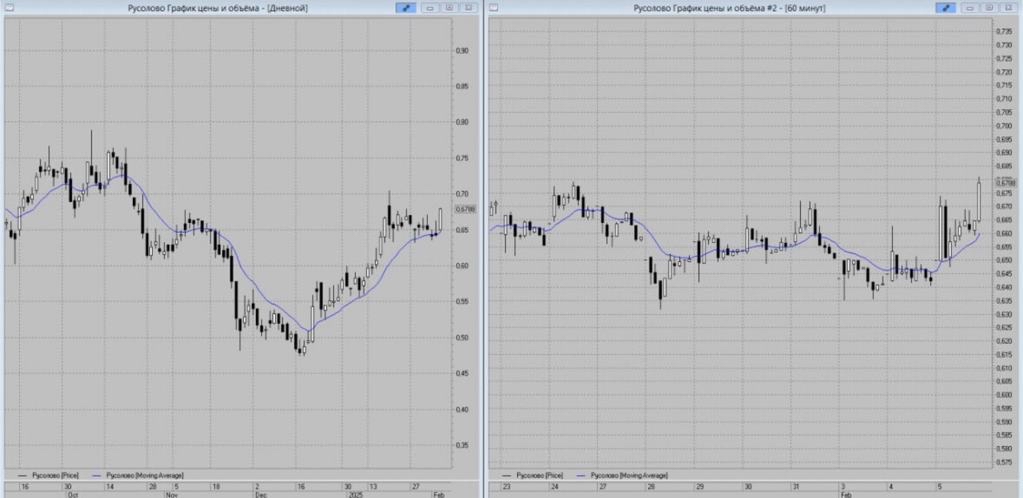Viewport: 1023px width, 498px height.
Task: Click the 0,90 level on the daily price scale
Action: click(462, 50)
